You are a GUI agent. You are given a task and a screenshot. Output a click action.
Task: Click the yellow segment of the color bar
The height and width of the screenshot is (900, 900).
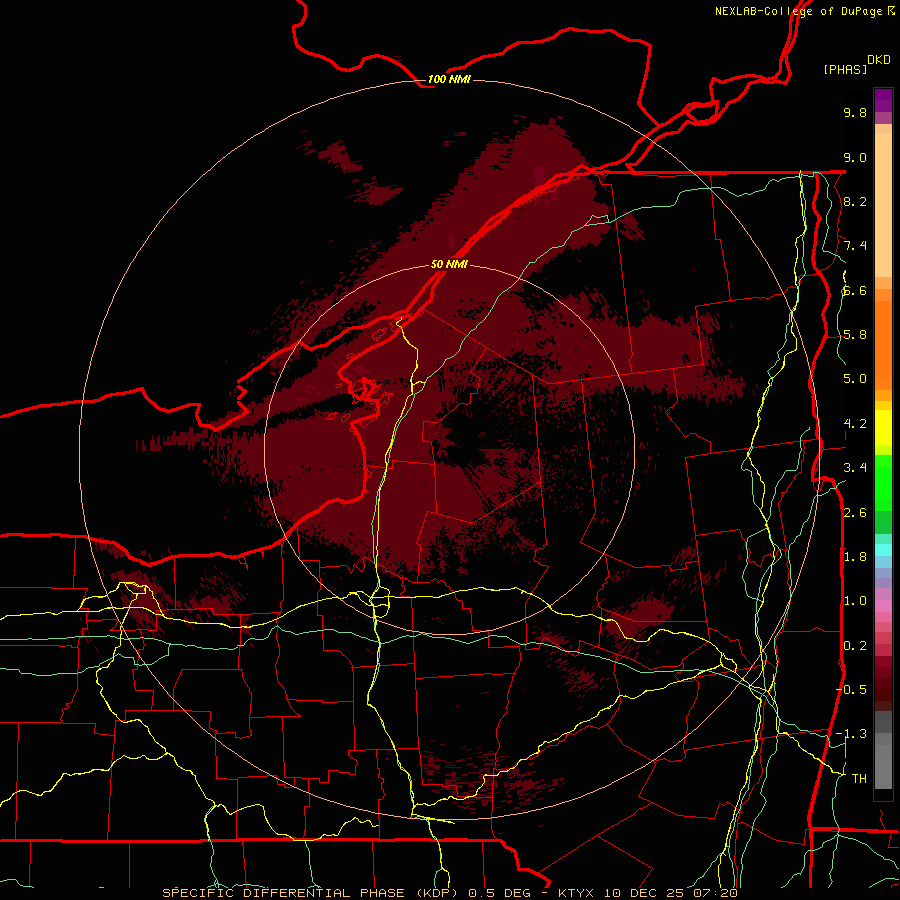click(883, 428)
